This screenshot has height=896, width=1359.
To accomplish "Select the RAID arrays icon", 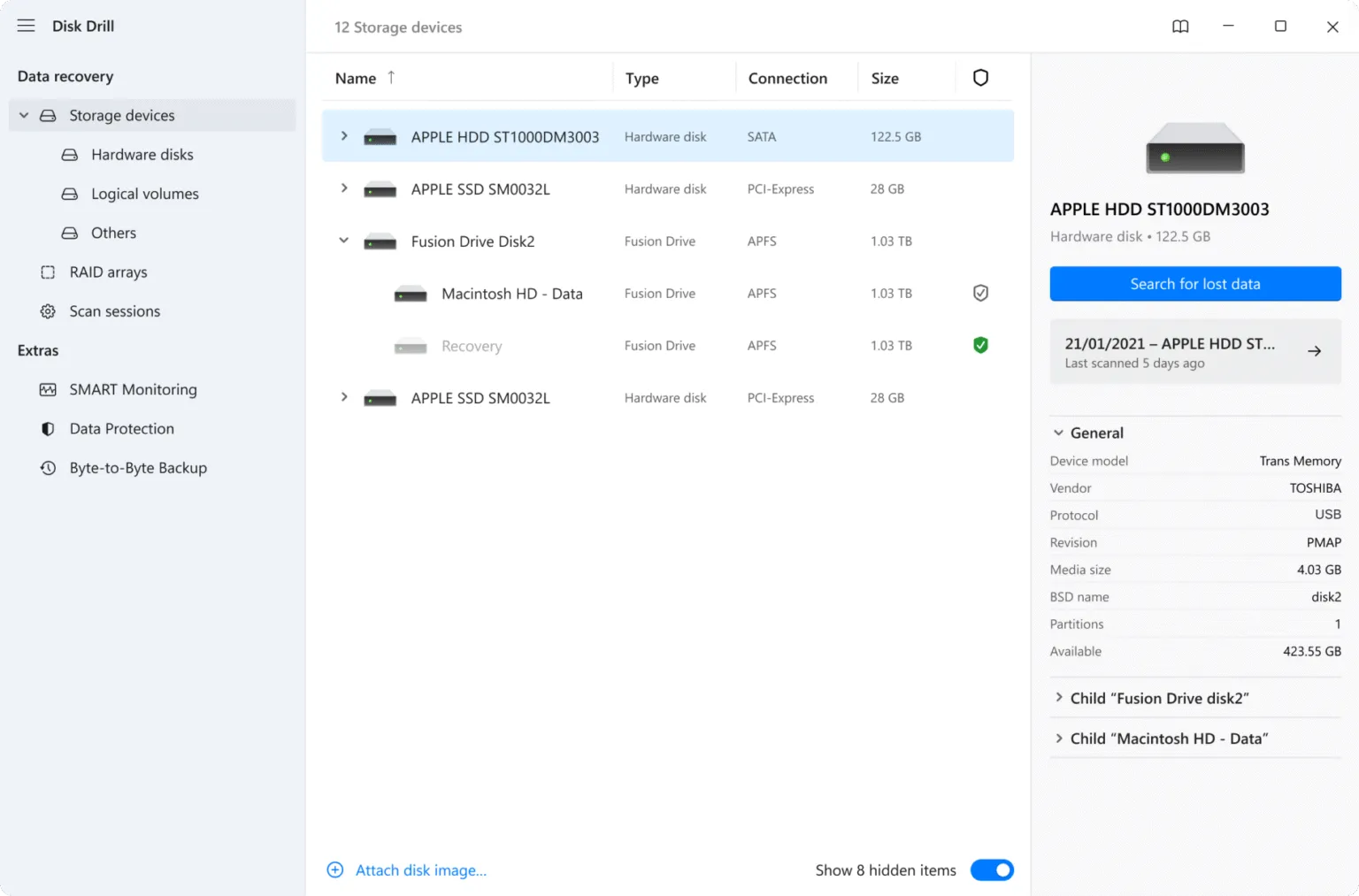I will point(47,272).
